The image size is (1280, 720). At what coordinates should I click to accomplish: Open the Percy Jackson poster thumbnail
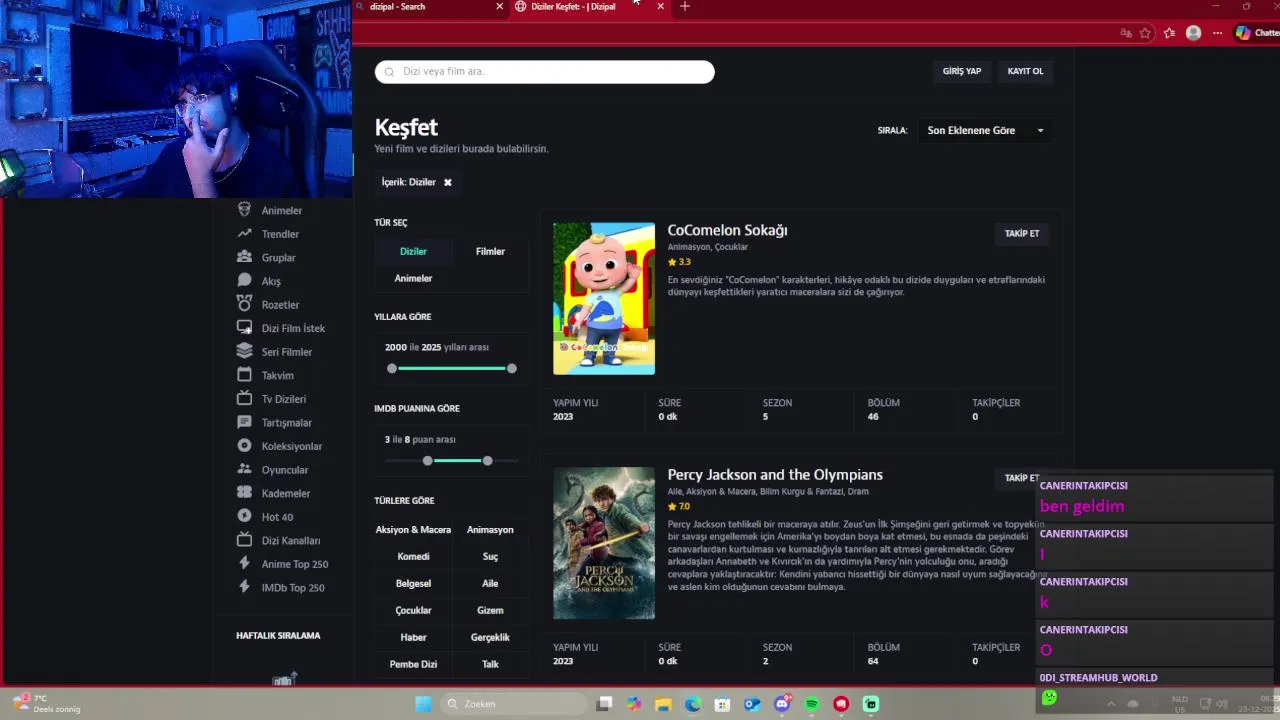pos(604,543)
